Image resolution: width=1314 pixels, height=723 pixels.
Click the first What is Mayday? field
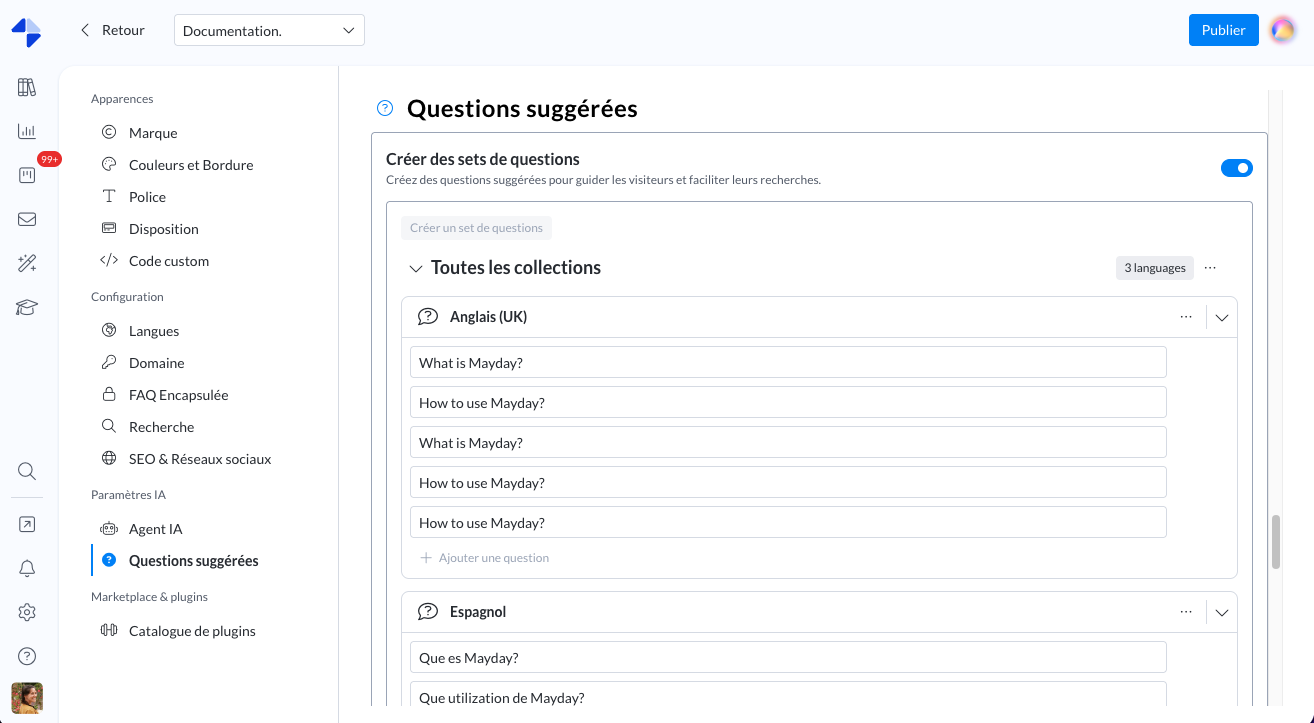coord(787,363)
